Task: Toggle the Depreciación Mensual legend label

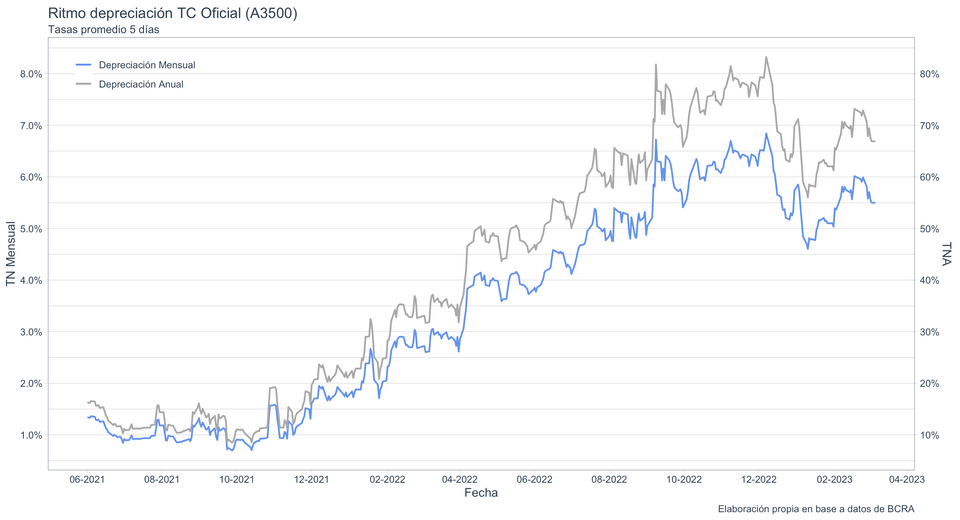Action: (x=147, y=65)
